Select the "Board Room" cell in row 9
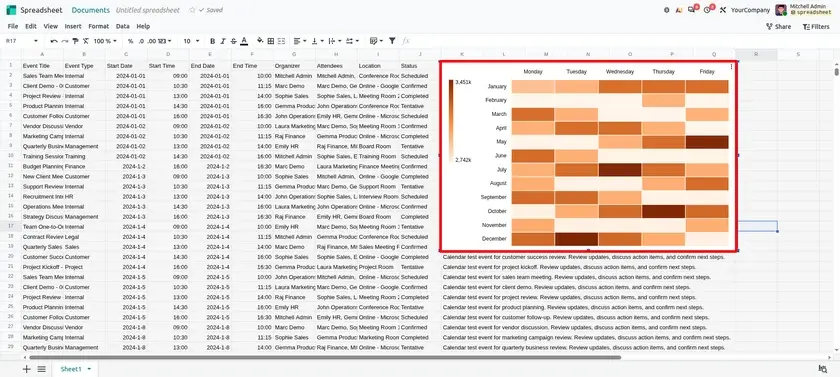The width and height of the screenshot is (840, 377). (378, 146)
